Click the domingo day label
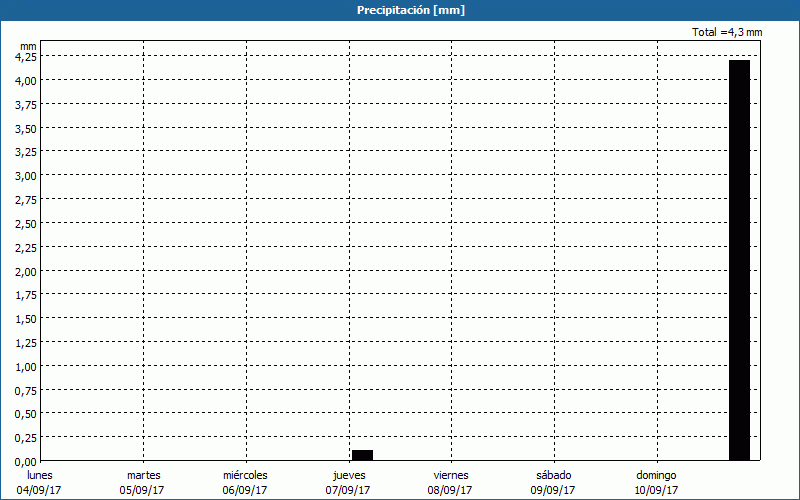 point(656,476)
